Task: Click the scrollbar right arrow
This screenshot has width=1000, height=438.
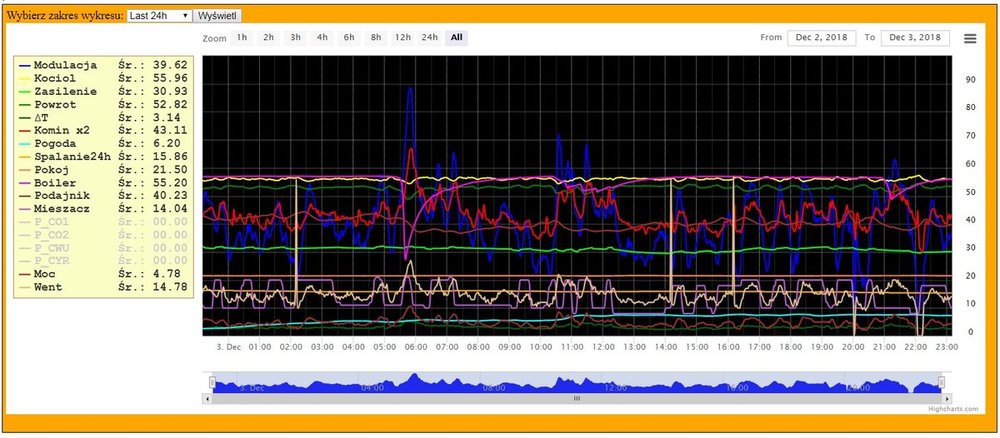Action: tap(945, 398)
